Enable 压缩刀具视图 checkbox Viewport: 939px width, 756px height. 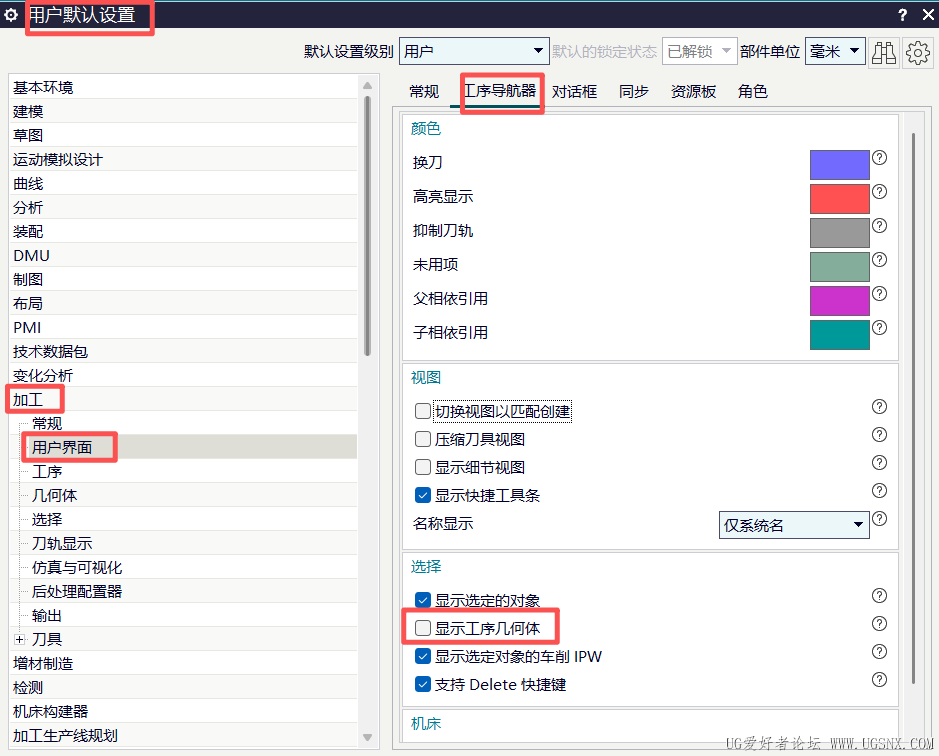tap(423, 439)
